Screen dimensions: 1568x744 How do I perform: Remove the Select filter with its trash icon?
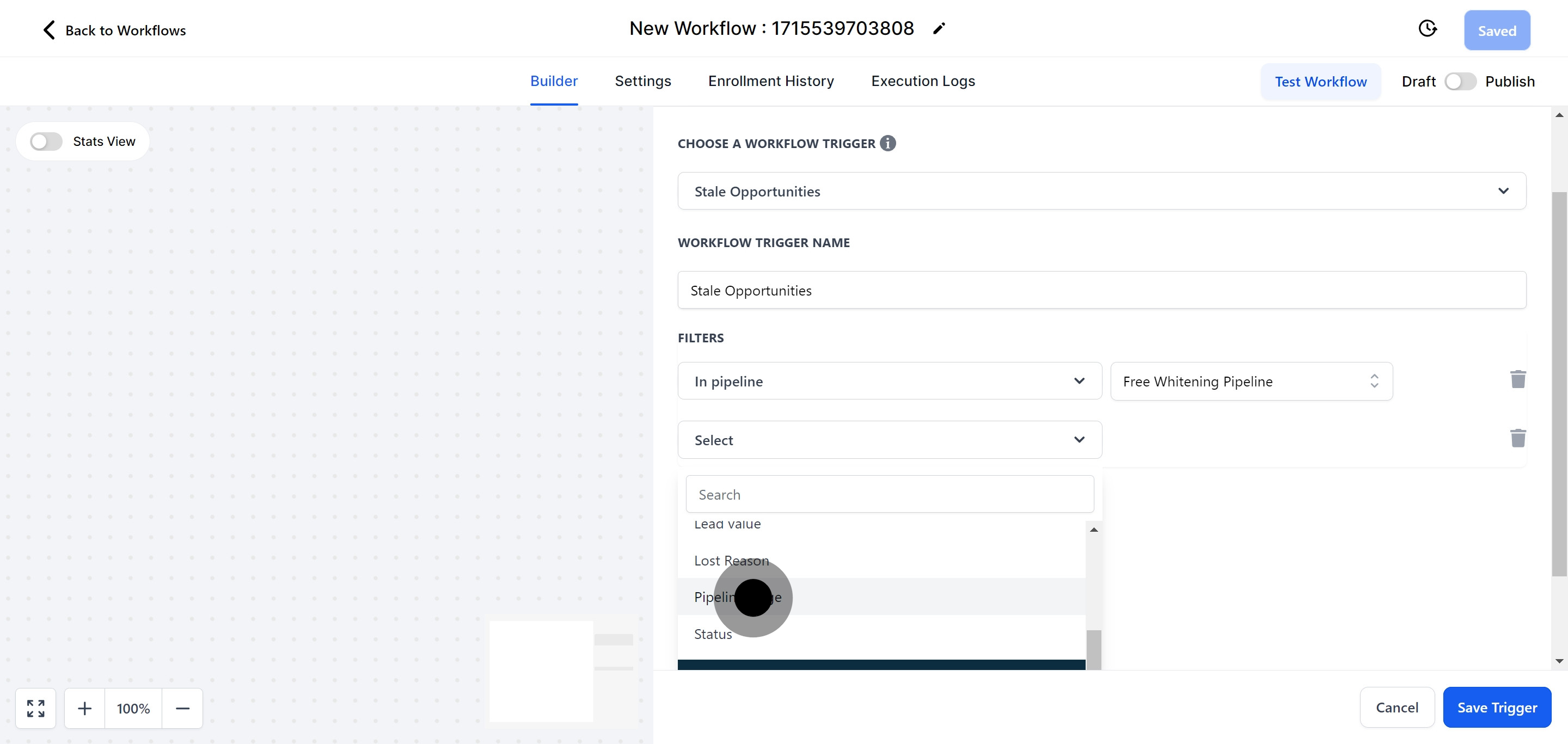click(1518, 438)
